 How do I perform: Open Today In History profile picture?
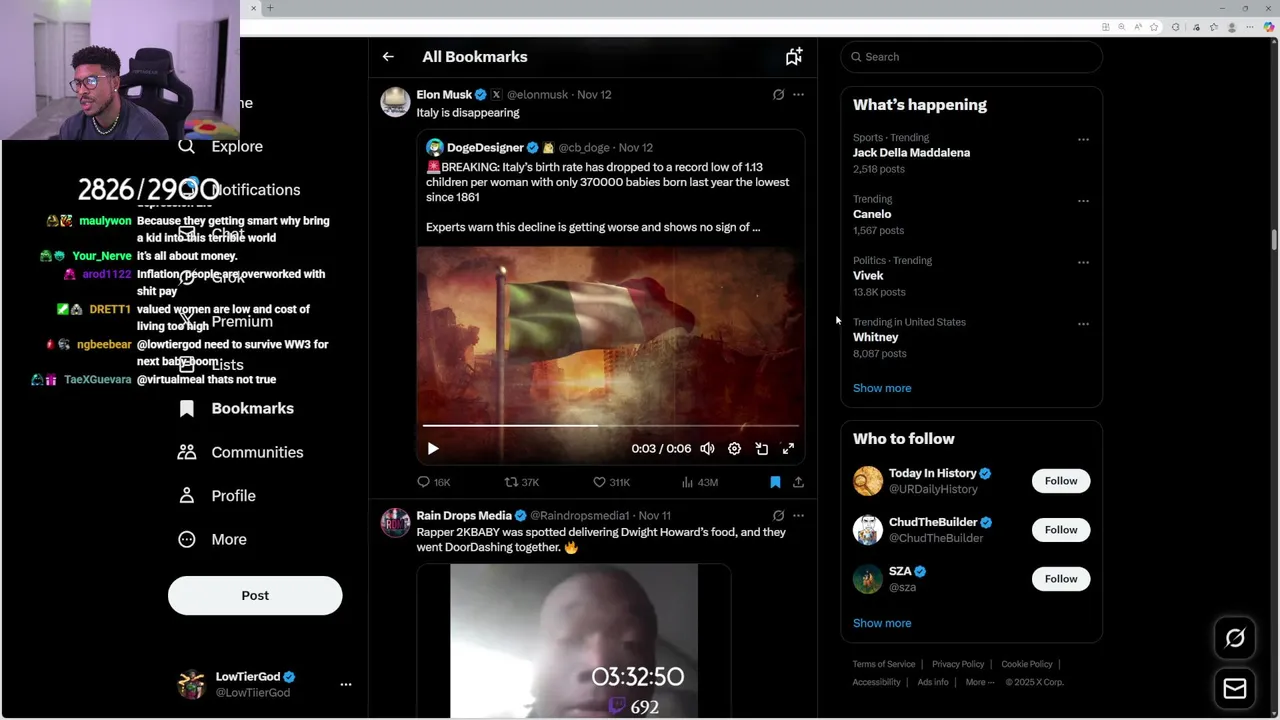[x=868, y=481]
